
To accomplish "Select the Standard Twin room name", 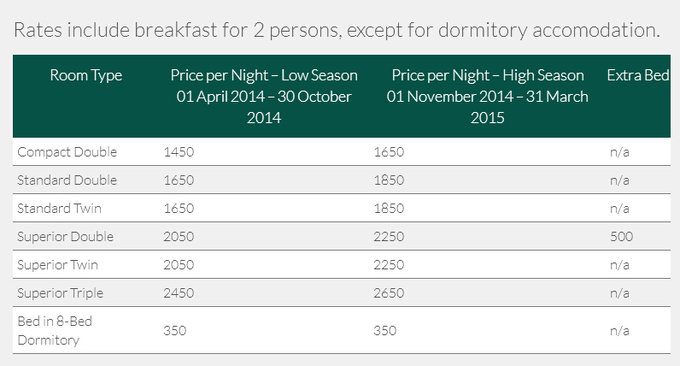I will 59,208.
